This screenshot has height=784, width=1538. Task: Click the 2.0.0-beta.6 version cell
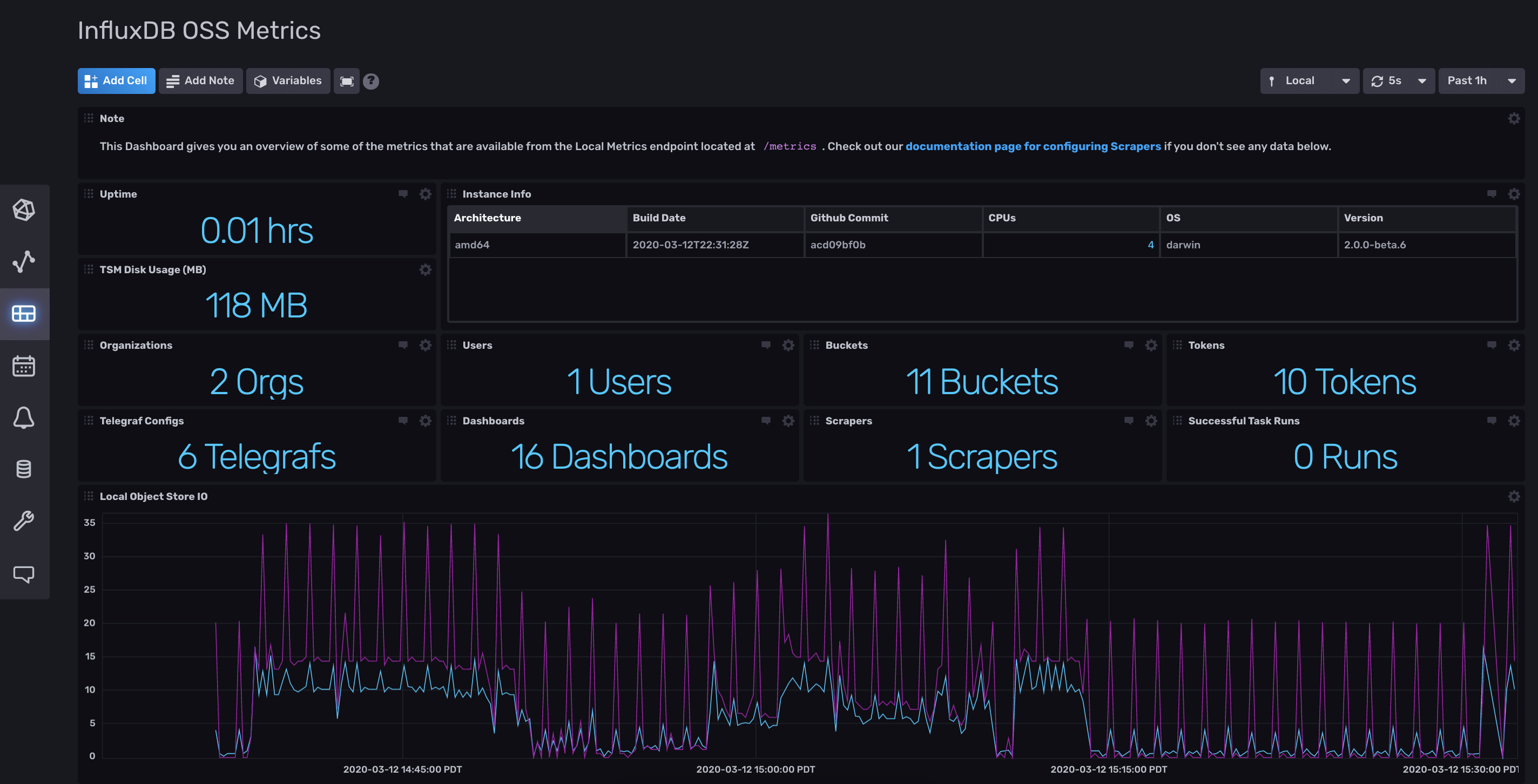tap(1426, 245)
